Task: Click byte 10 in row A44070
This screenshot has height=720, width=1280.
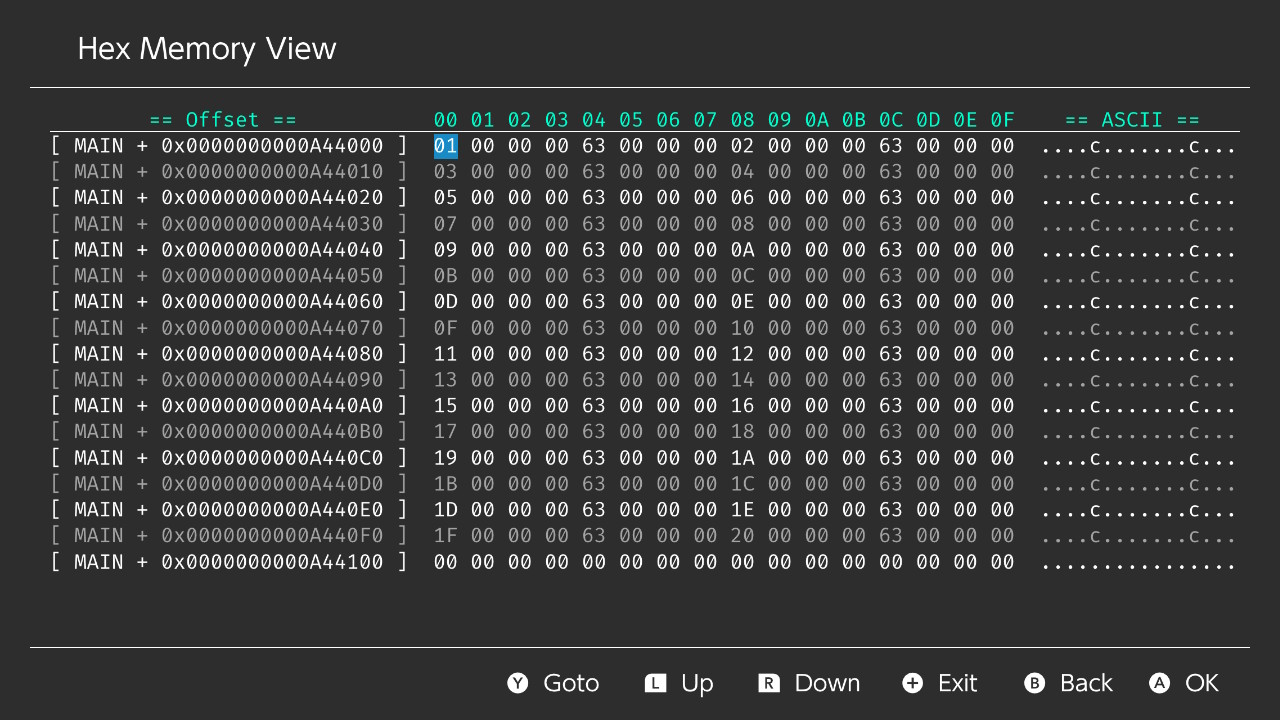Action: click(x=742, y=328)
